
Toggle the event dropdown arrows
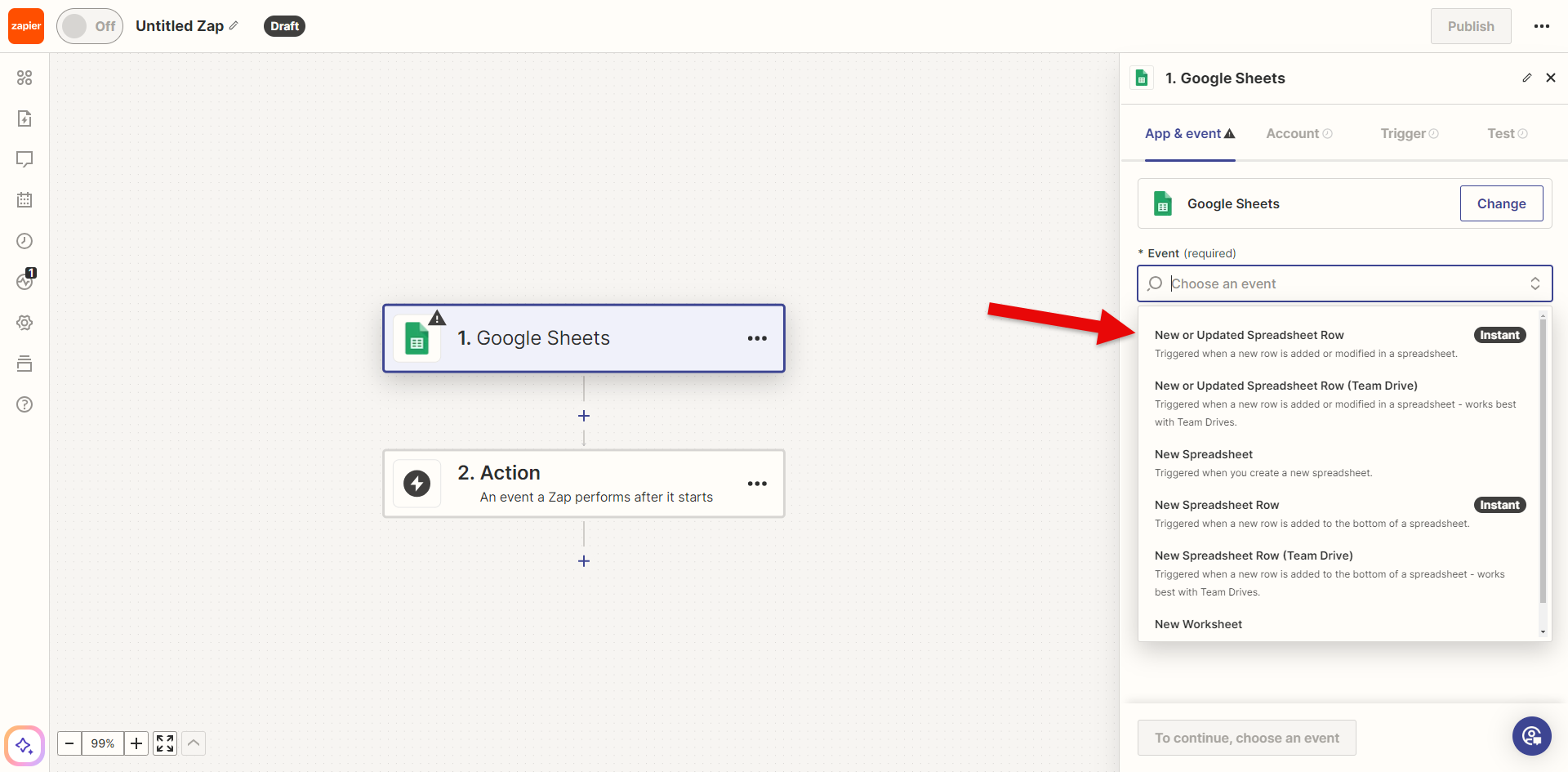click(1535, 283)
